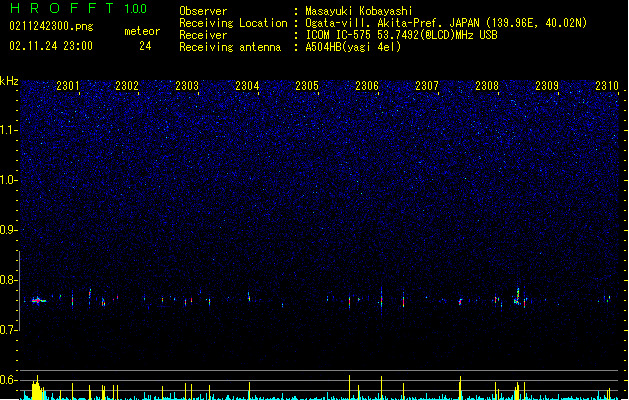The width and height of the screenshot is (629, 400).
Task: Click the 0.8 kHz frequency label
Action: pos(9,280)
